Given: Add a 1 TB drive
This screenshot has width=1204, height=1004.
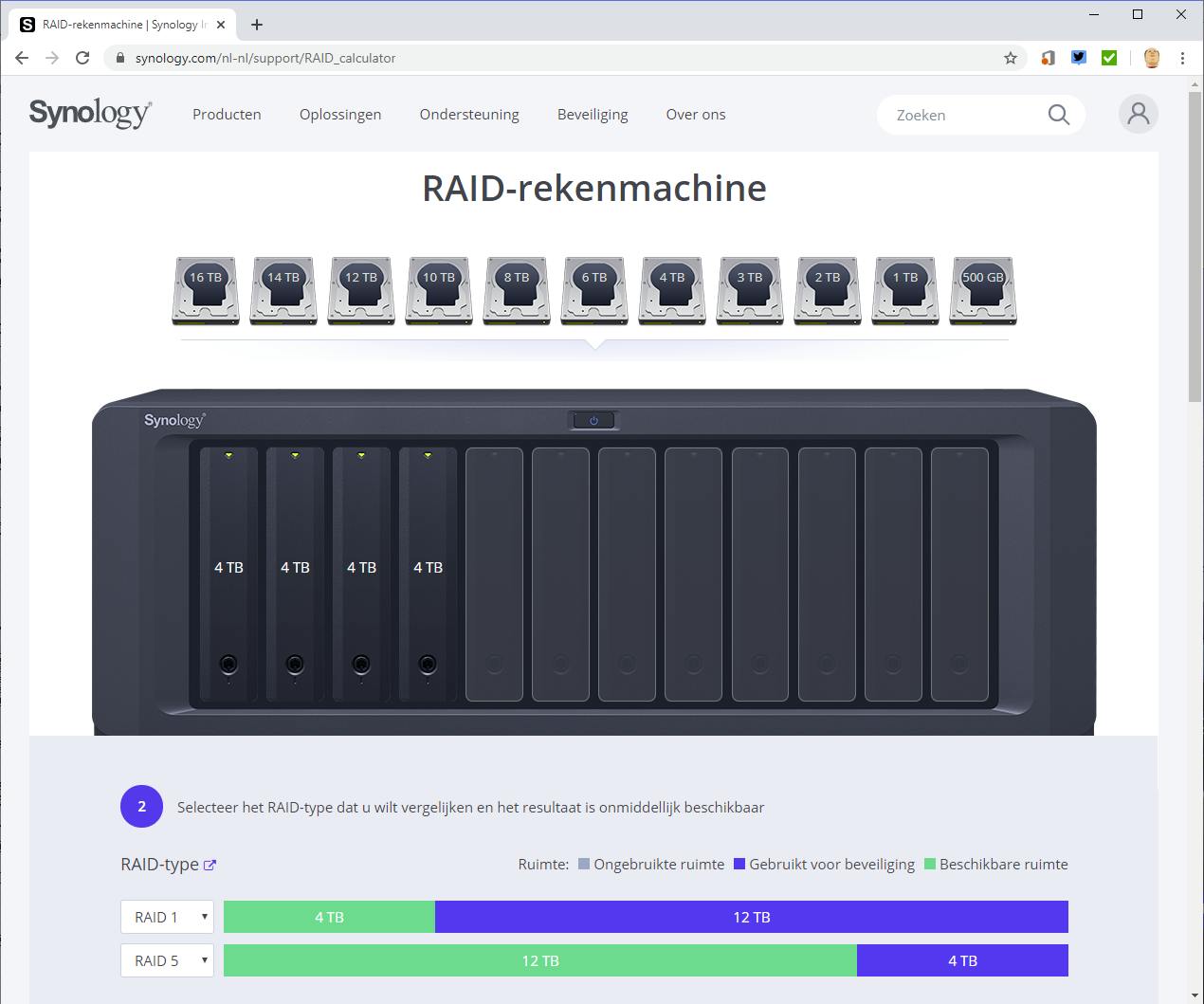Looking at the screenshot, I should pyautogui.click(x=905, y=290).
